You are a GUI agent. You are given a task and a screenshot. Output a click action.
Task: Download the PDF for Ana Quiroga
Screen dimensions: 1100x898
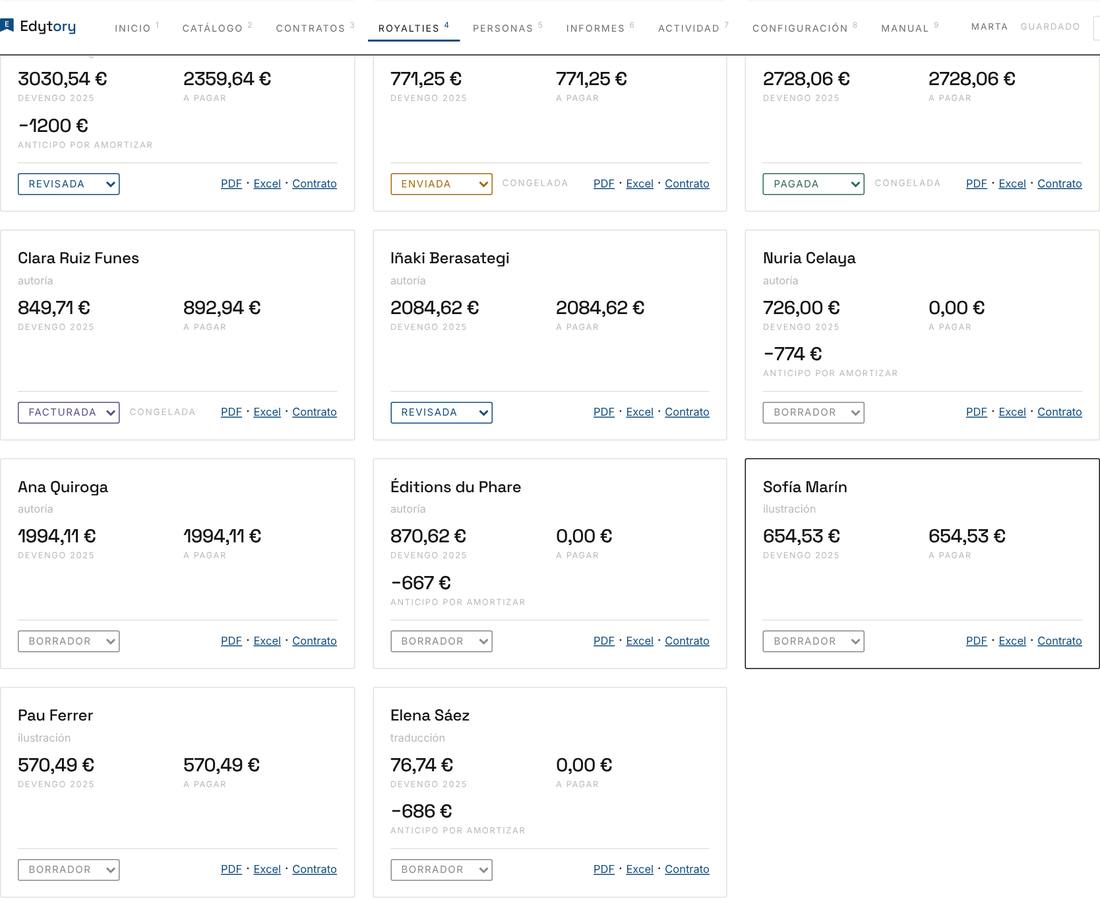(231, 641)
